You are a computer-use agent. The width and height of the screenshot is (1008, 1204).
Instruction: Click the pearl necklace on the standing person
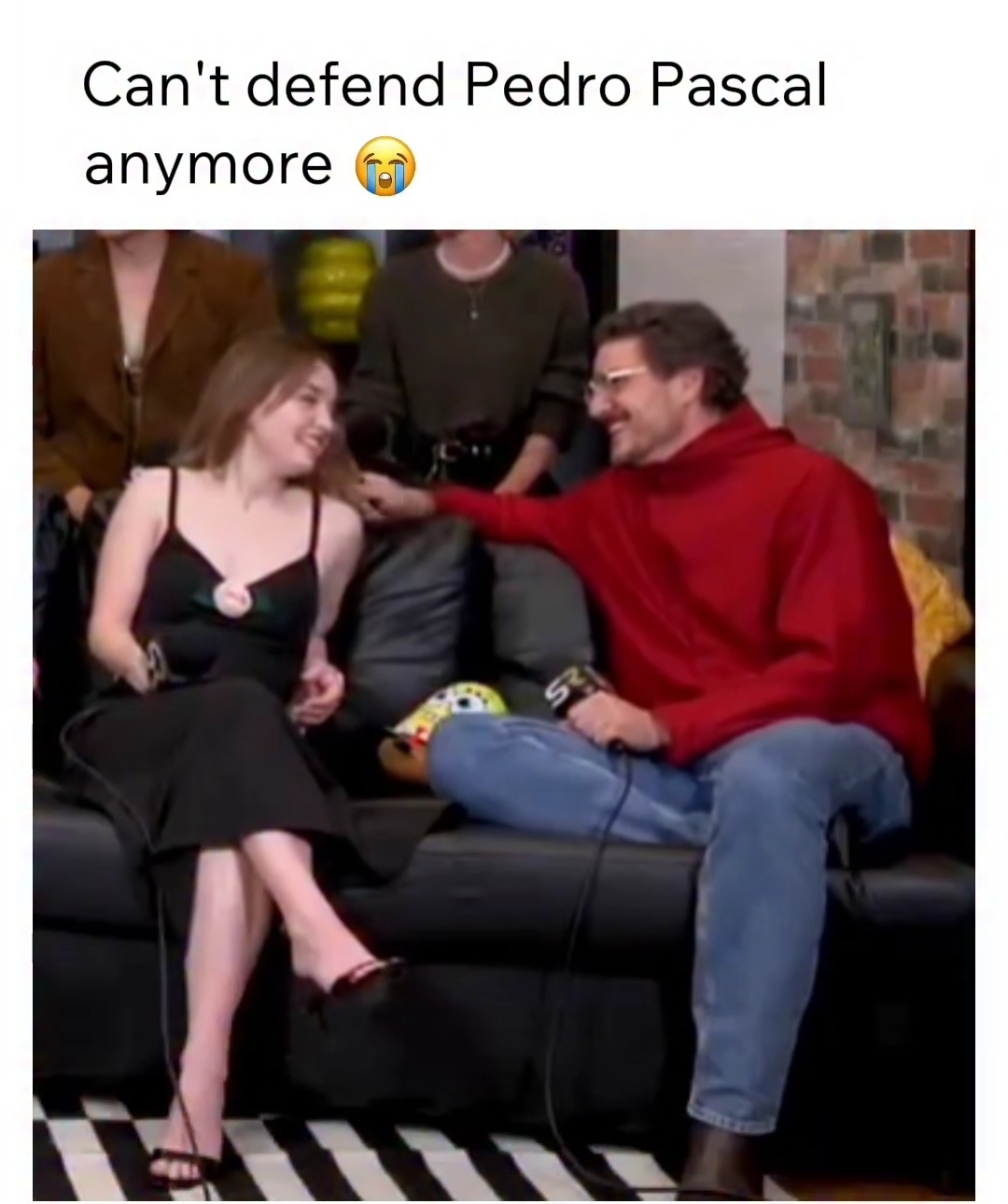click(x=472, y=261)
